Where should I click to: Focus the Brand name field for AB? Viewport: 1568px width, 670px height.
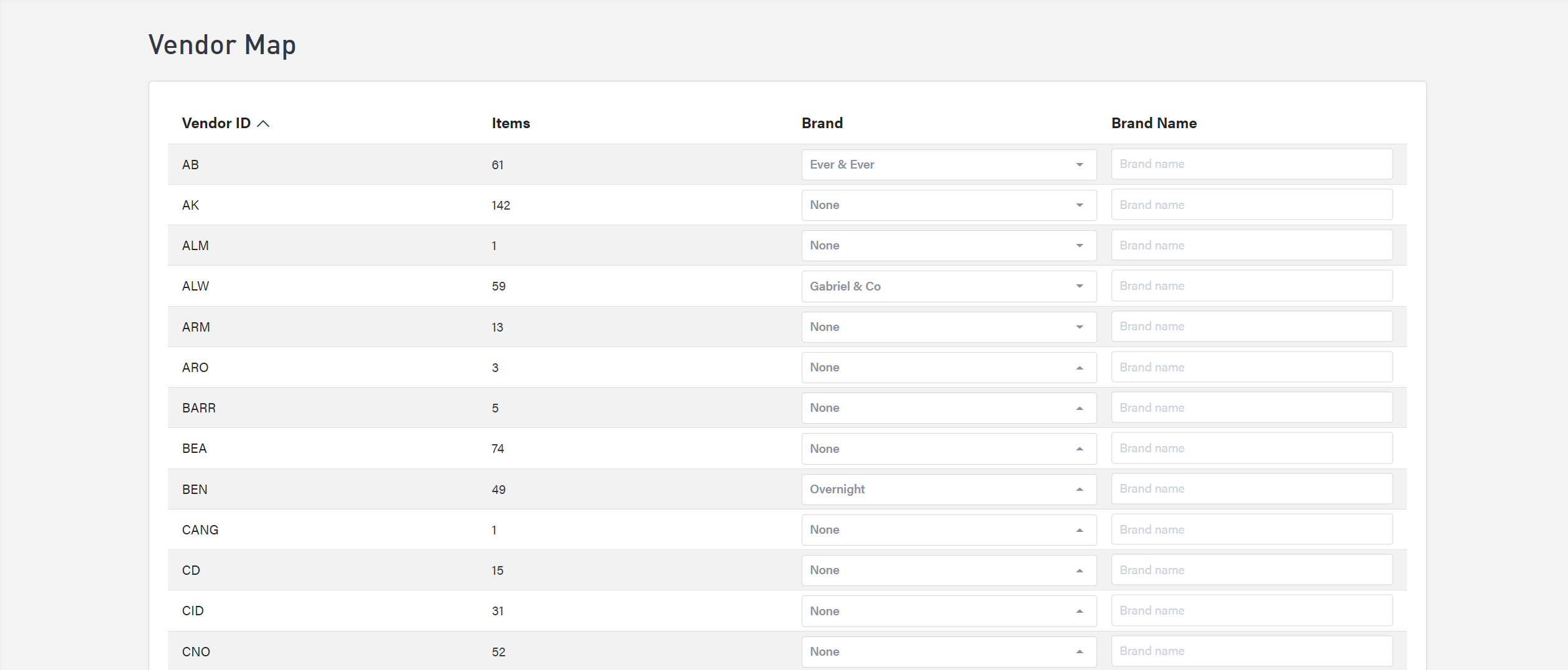(1251, 164)
